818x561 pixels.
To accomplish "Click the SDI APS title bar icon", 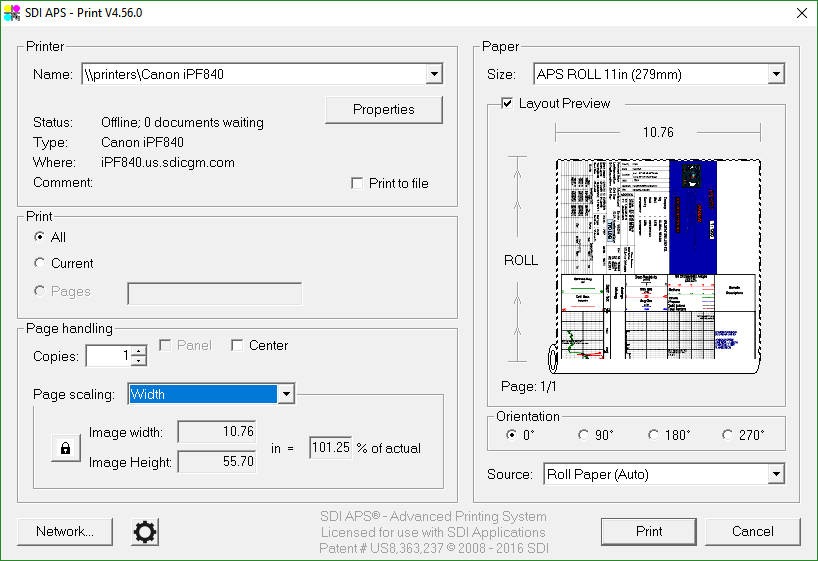I will (x=11, y=12).
